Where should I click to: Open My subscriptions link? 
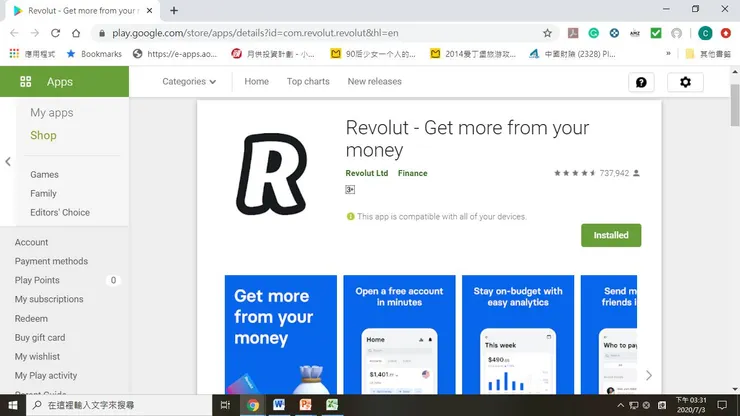click(x=49, y=299)
